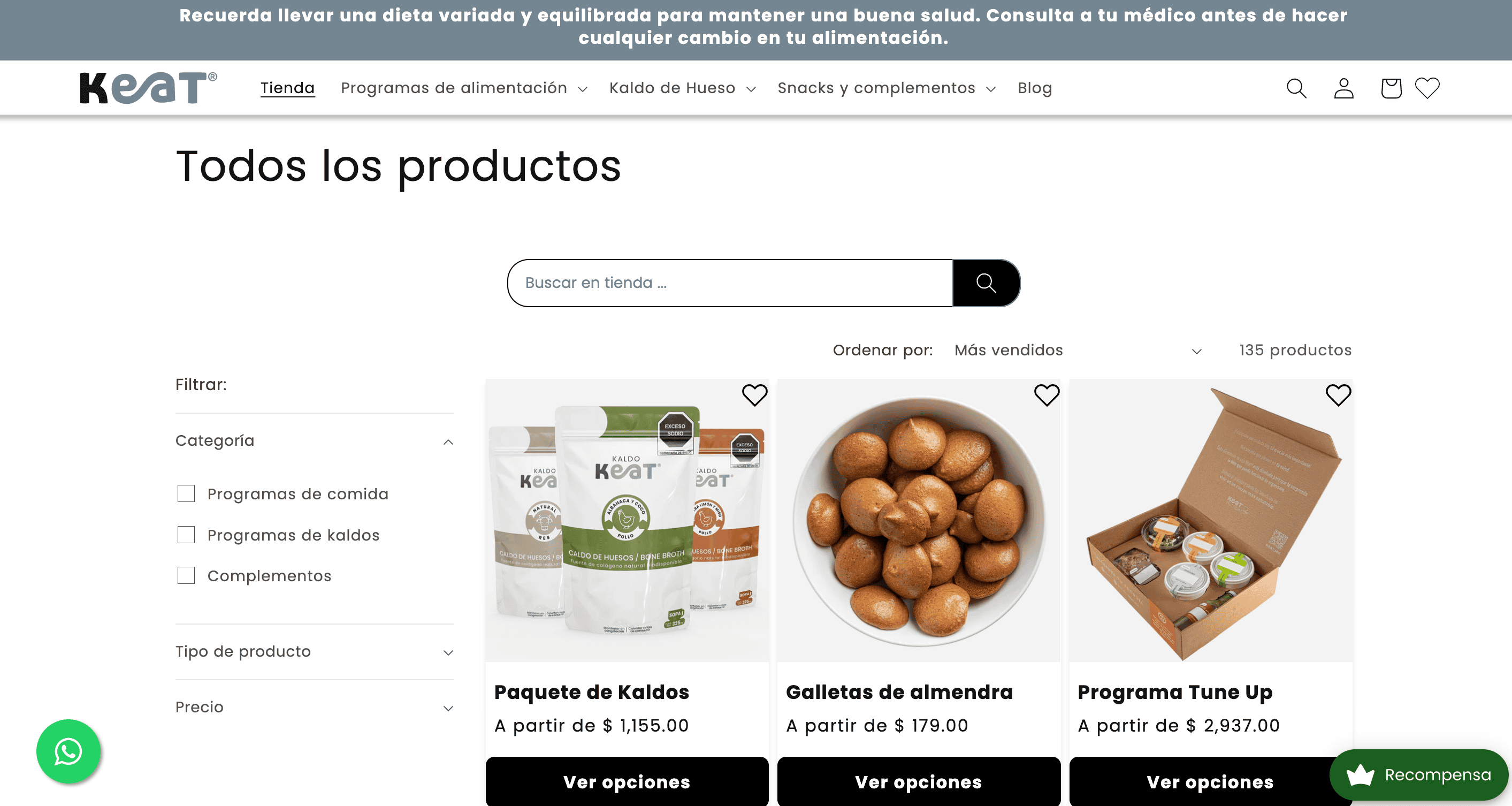
Task: Add Paquete de Kaldos to wishlist
Action: pyautogui.click(x=754, y=395)
